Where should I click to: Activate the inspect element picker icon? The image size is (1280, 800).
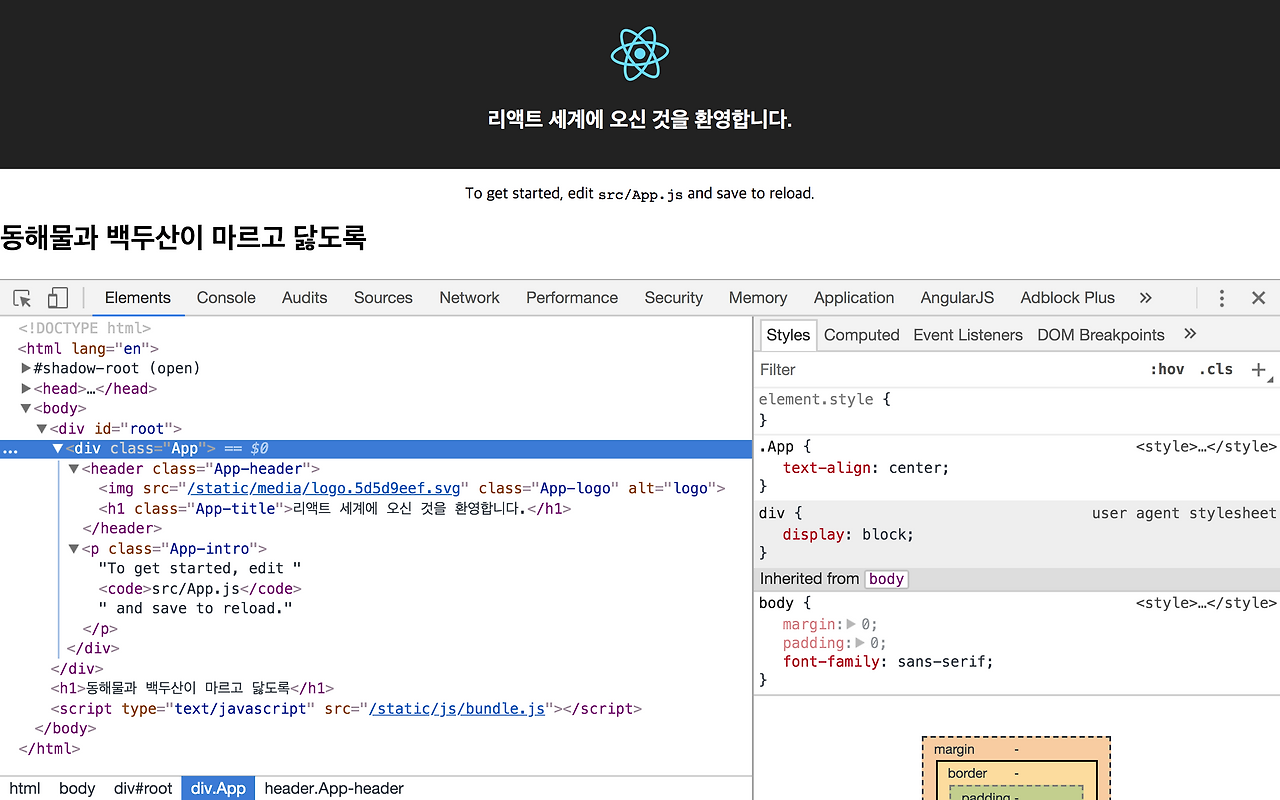tap(22, 298)
